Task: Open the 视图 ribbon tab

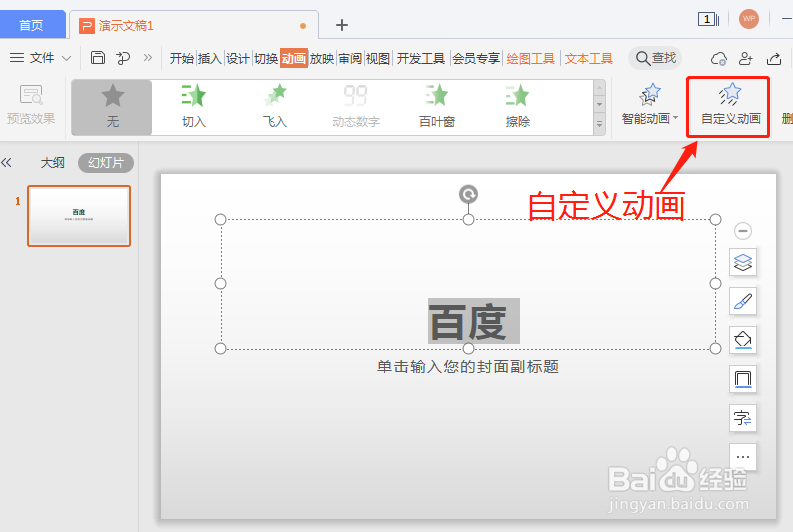Action: click(378, 59)
